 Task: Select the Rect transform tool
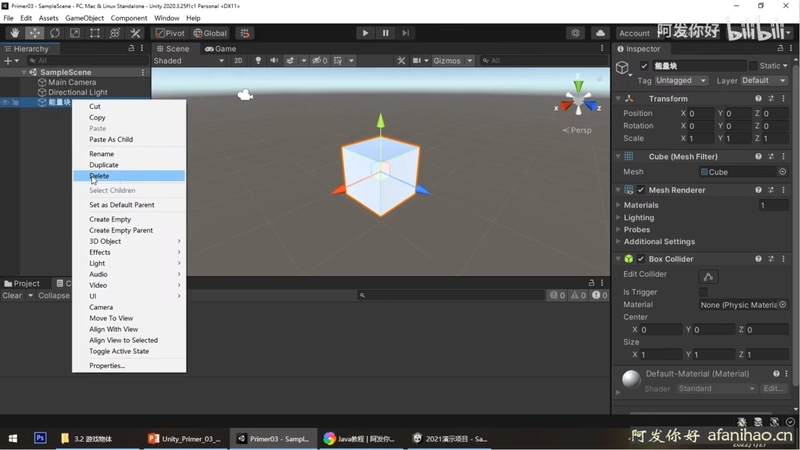tap(95, 33)
